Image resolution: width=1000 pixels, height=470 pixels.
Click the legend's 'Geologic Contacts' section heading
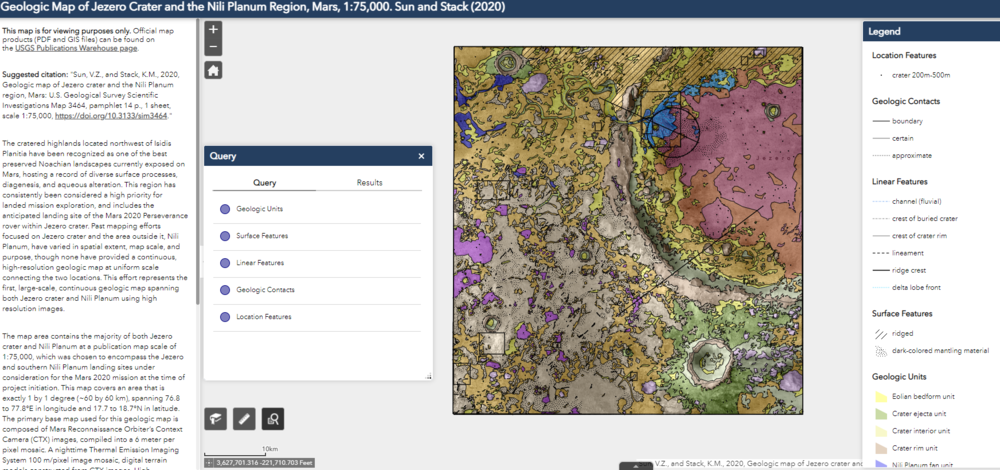906,101
